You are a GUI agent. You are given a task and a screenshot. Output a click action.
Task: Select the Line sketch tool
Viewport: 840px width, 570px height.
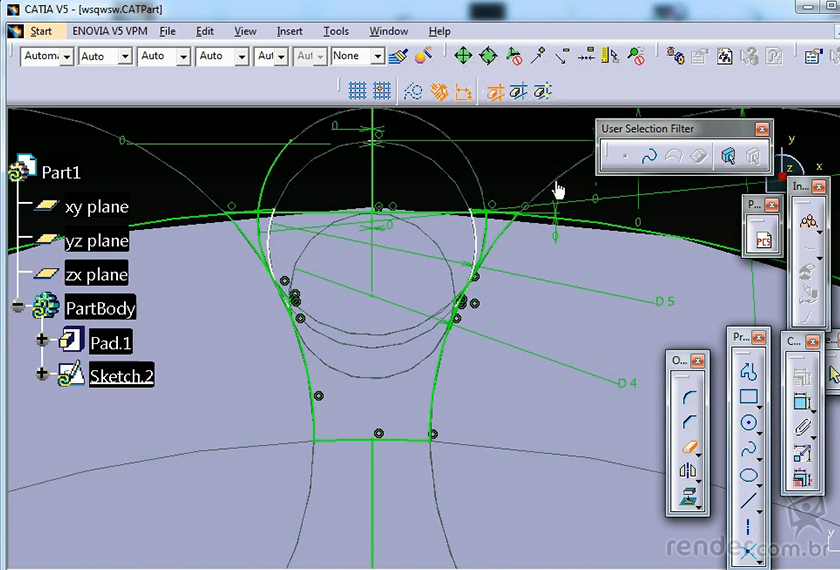click(x=748, y=501)
